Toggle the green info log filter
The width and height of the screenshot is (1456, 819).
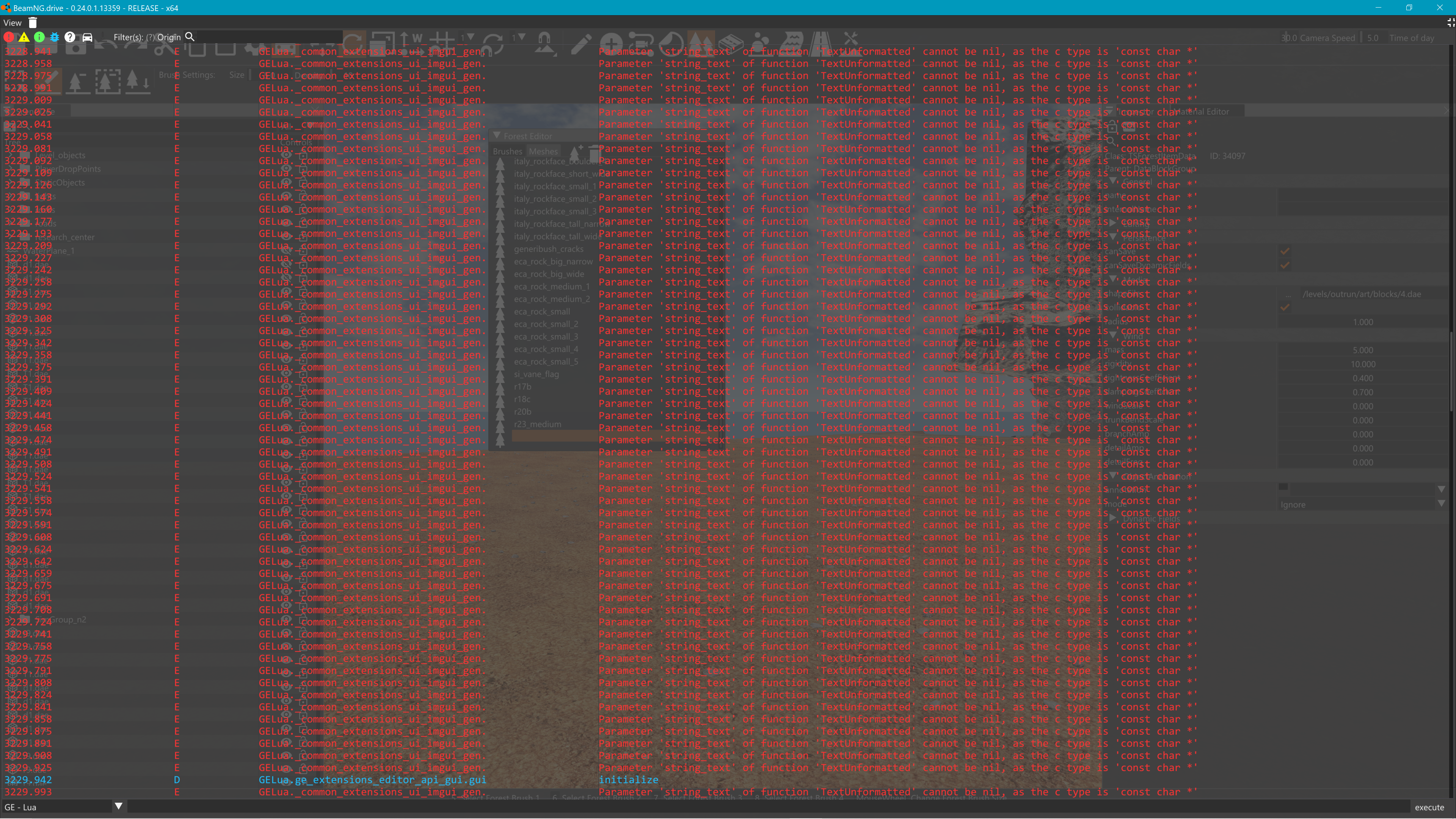tap(39, 37)
